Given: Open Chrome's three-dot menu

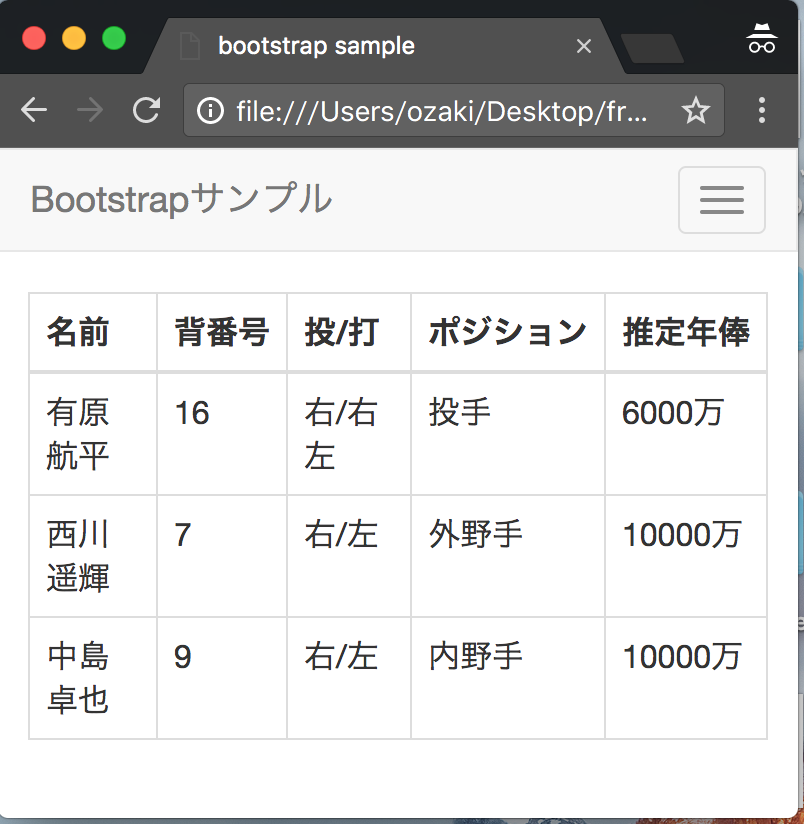Looking at the screenshot, I should [761, 110].
